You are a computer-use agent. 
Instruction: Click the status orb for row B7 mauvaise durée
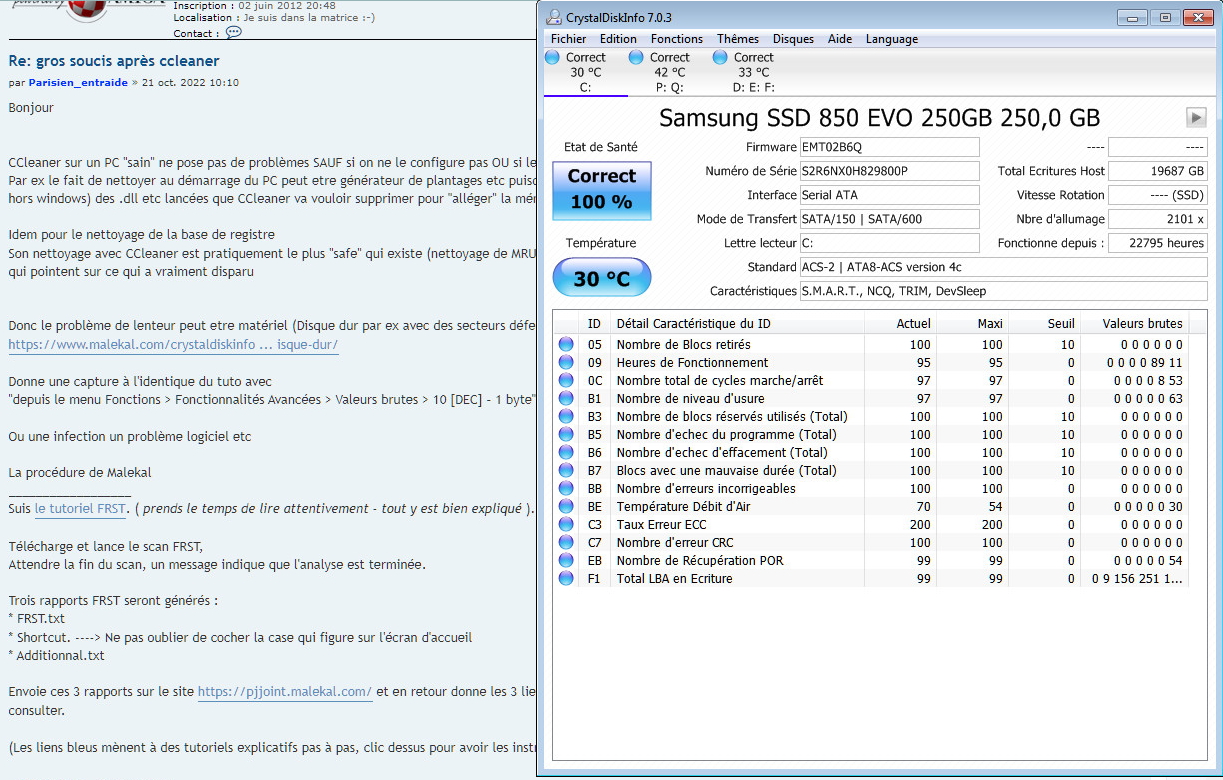pos(566,471)
